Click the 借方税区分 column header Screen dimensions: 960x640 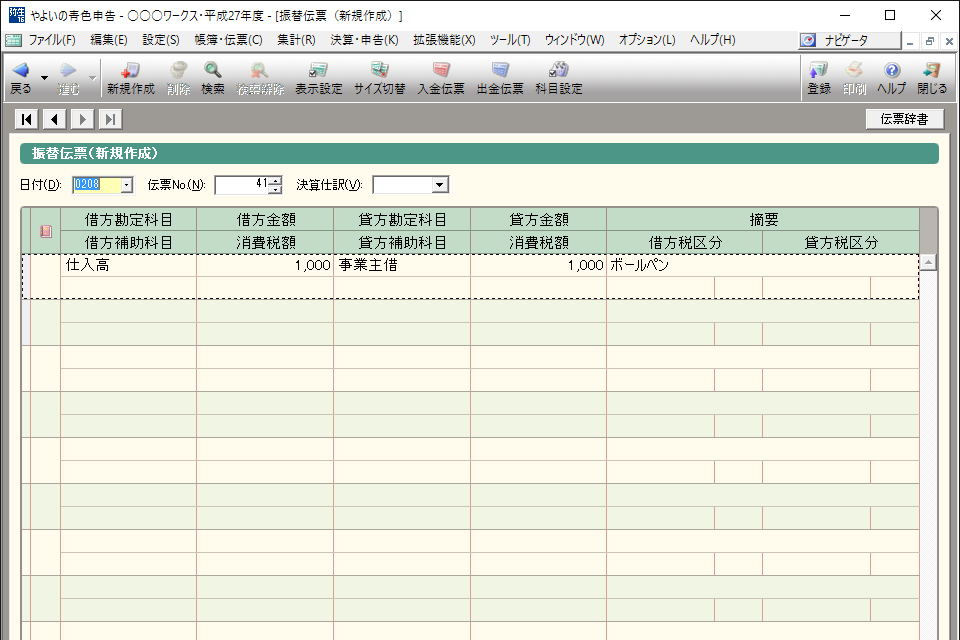684,243
